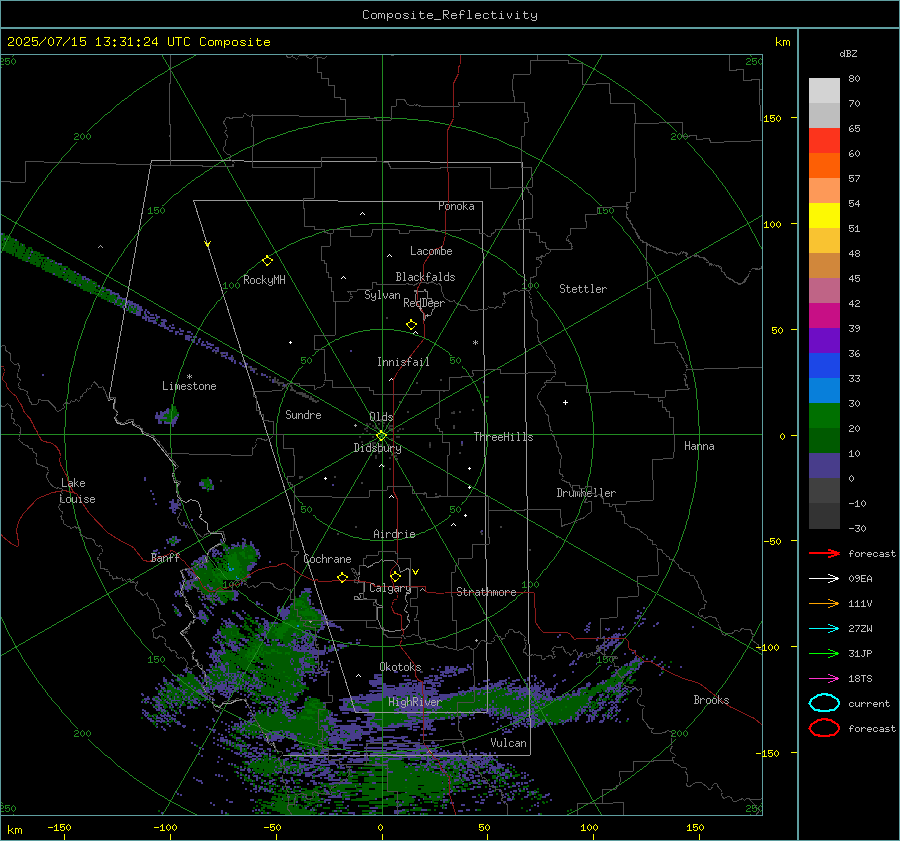The height and width of the screenshot is (841, 900).
Task: Click the Airdrie city label
Action: tap(394, 534)
